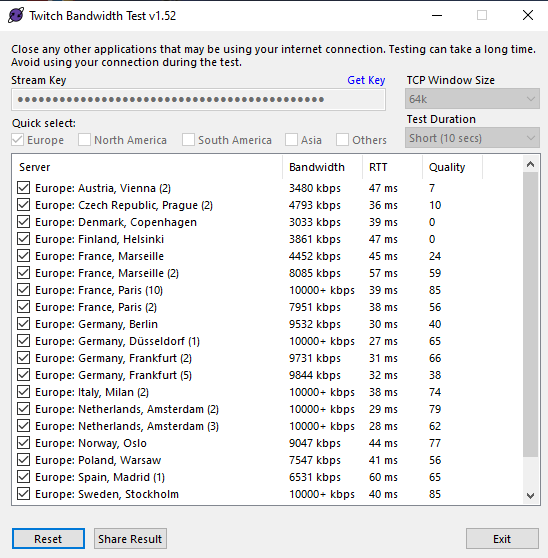548x558 pixels.
Task: Click the server list vertical scrollbar thumb
Action: (x=531, y=315)
